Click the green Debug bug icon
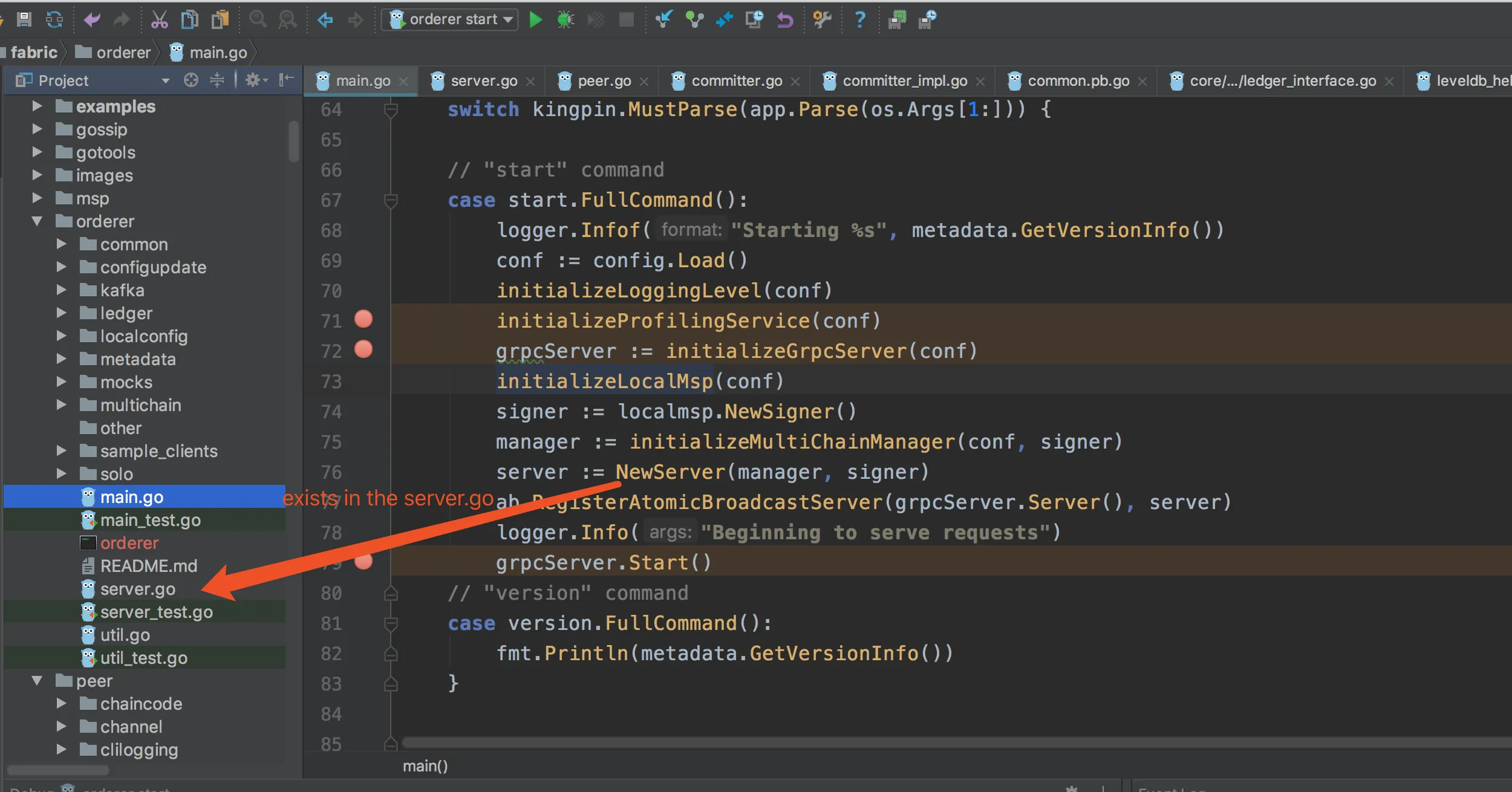 pyautogui.click(x=565, y=20)
